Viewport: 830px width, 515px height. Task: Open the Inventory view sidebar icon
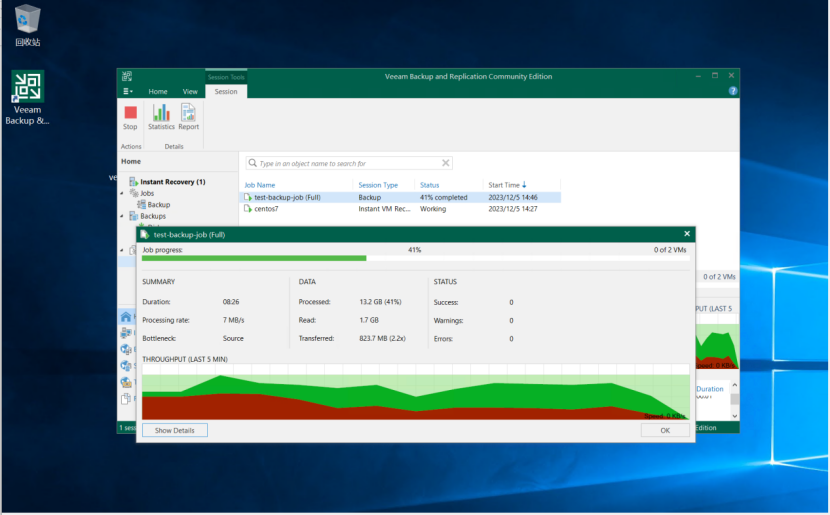(x=126, y=333)
